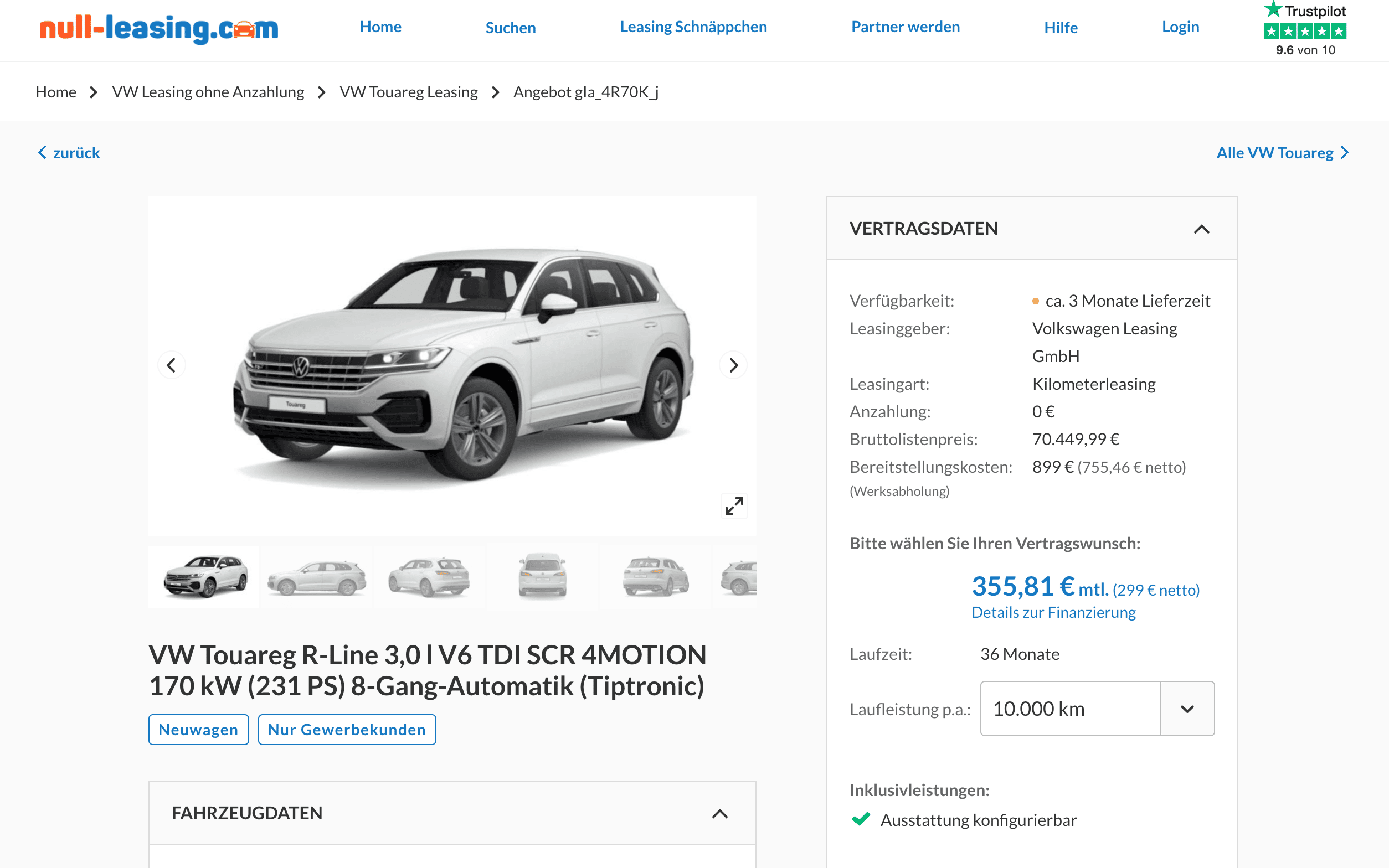Select third thumbnail rear-angle view
This screenshot has height=868, width=1389.
coord(429,576)
